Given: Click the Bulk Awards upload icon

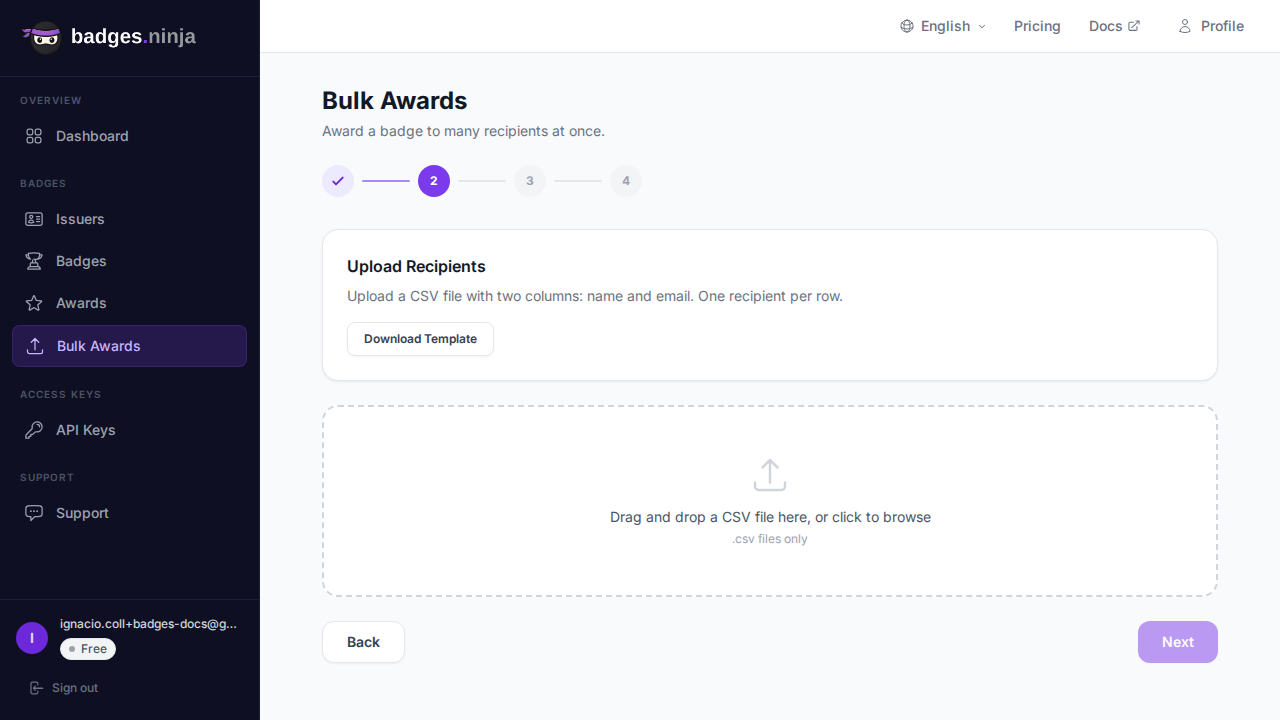Looking at the screenshot, I should pyautogui.click(x=34, y=346).
